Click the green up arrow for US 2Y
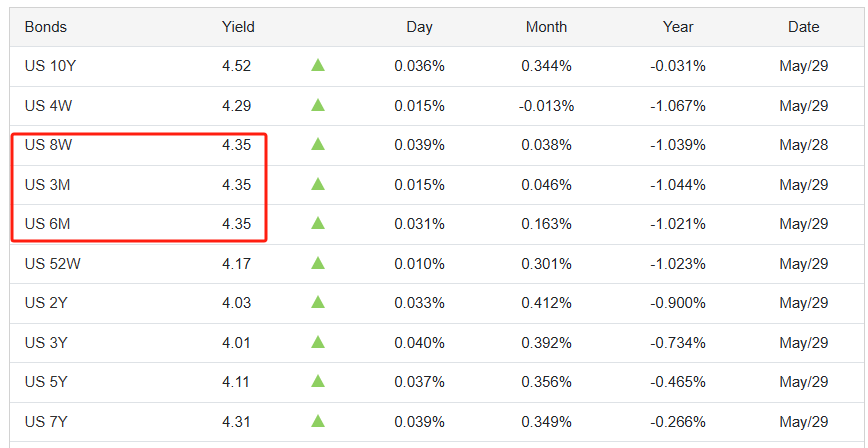The image size is (868, 448). click(x=318, y=303)
